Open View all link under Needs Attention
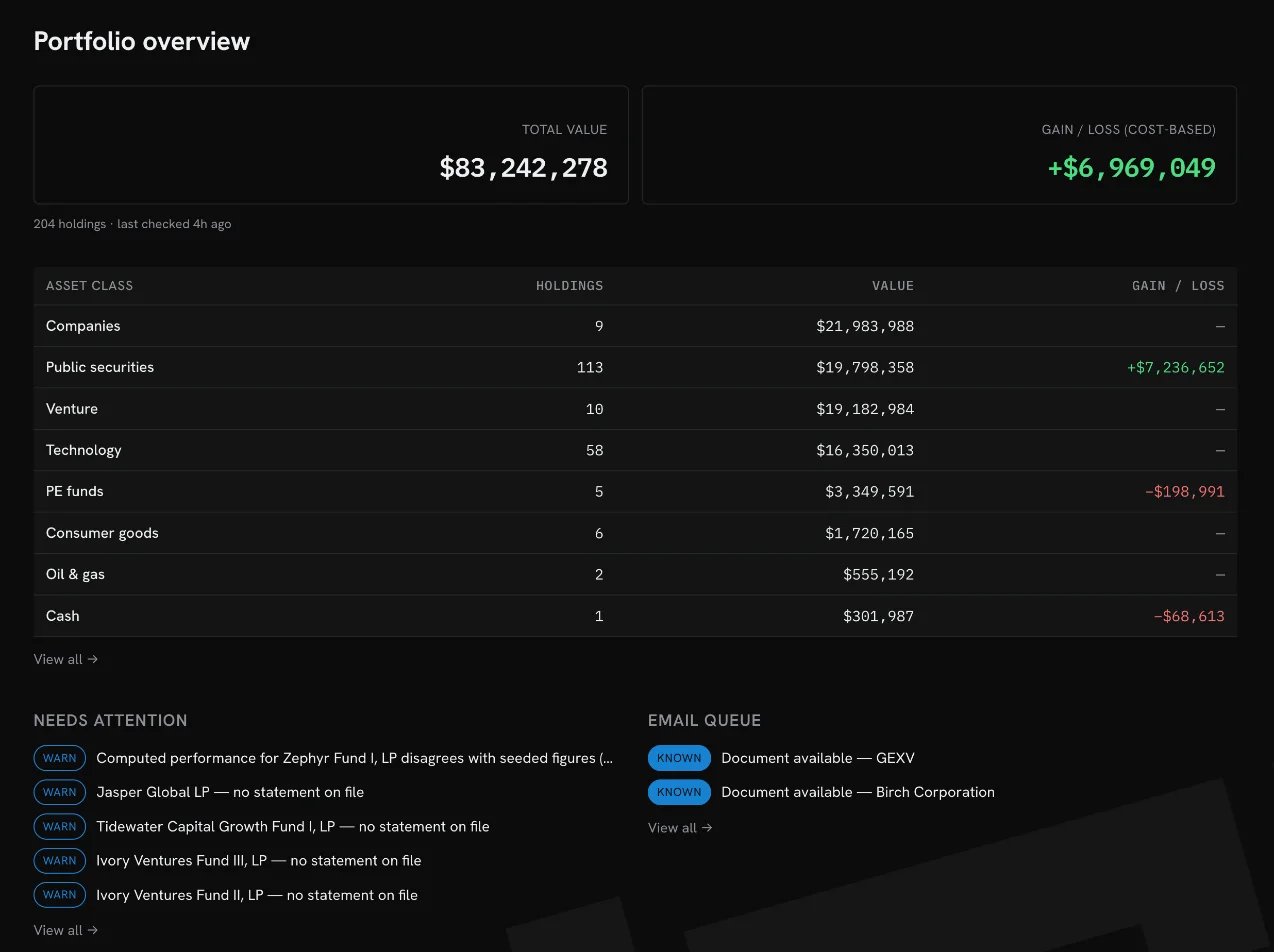This screenshot has height=952, width=1274. (x=66, y=930)
